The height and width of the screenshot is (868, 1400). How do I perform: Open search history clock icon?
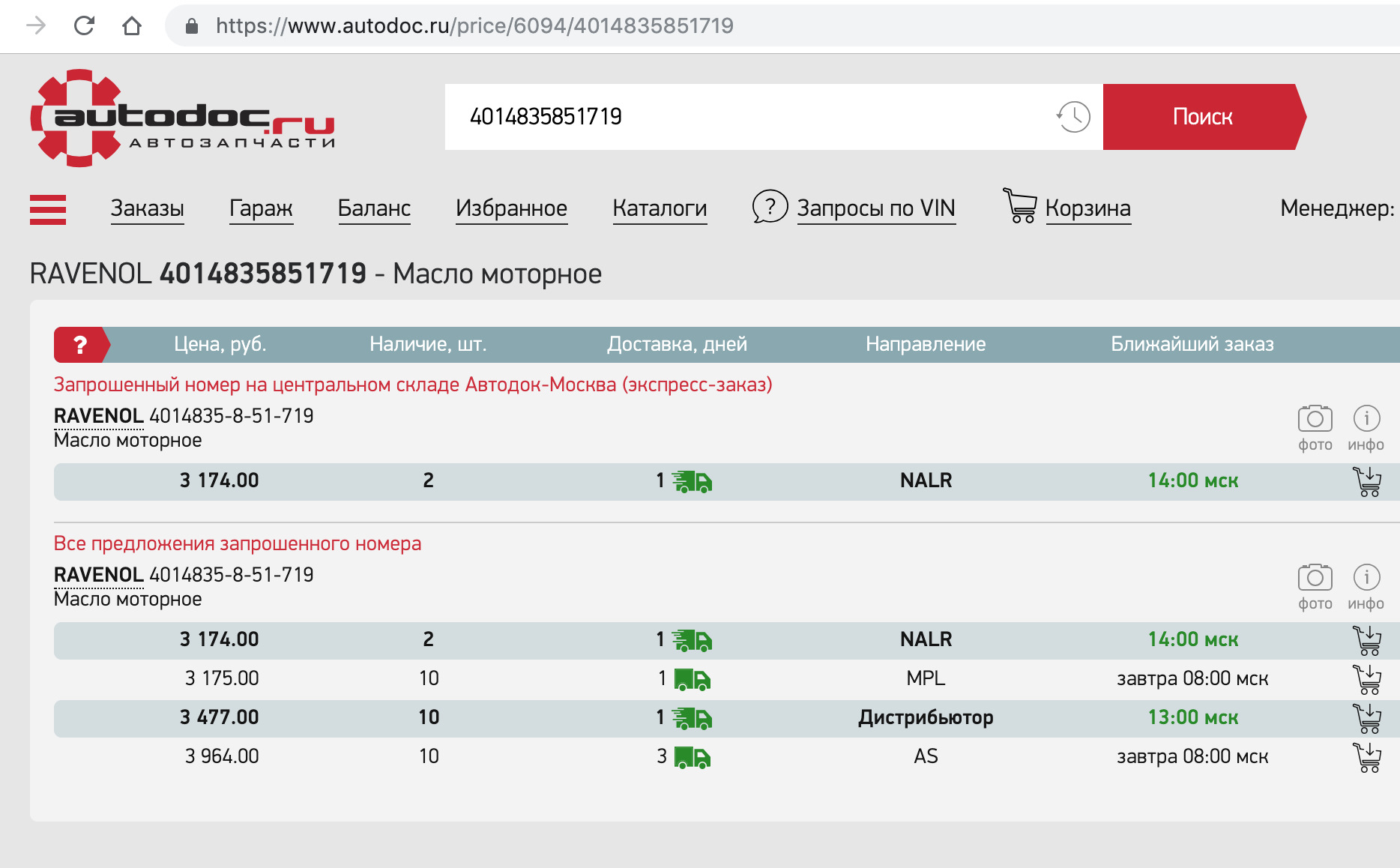coord(1073,117)
